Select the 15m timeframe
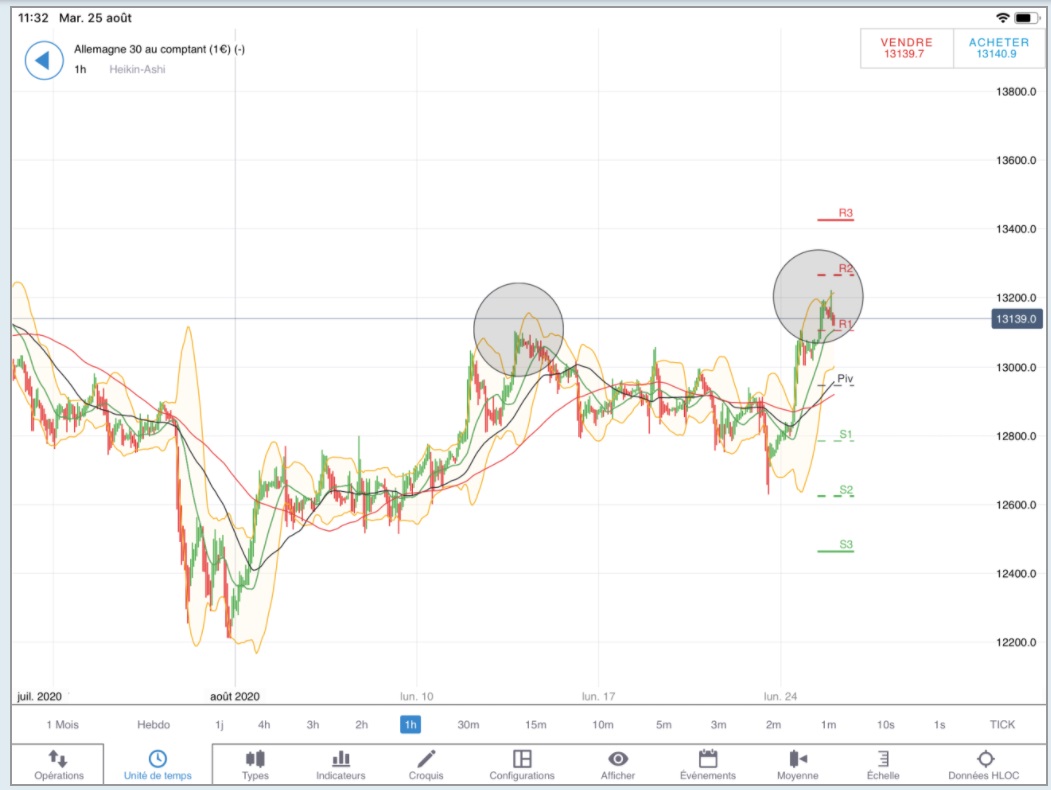 click(x=536, y=724)
